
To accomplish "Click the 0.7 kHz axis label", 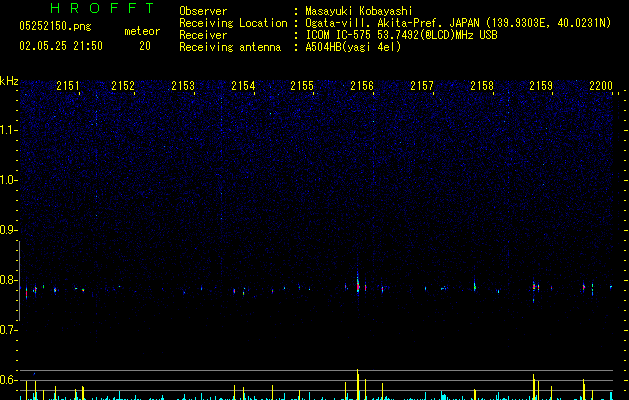I will pos(9,330).
